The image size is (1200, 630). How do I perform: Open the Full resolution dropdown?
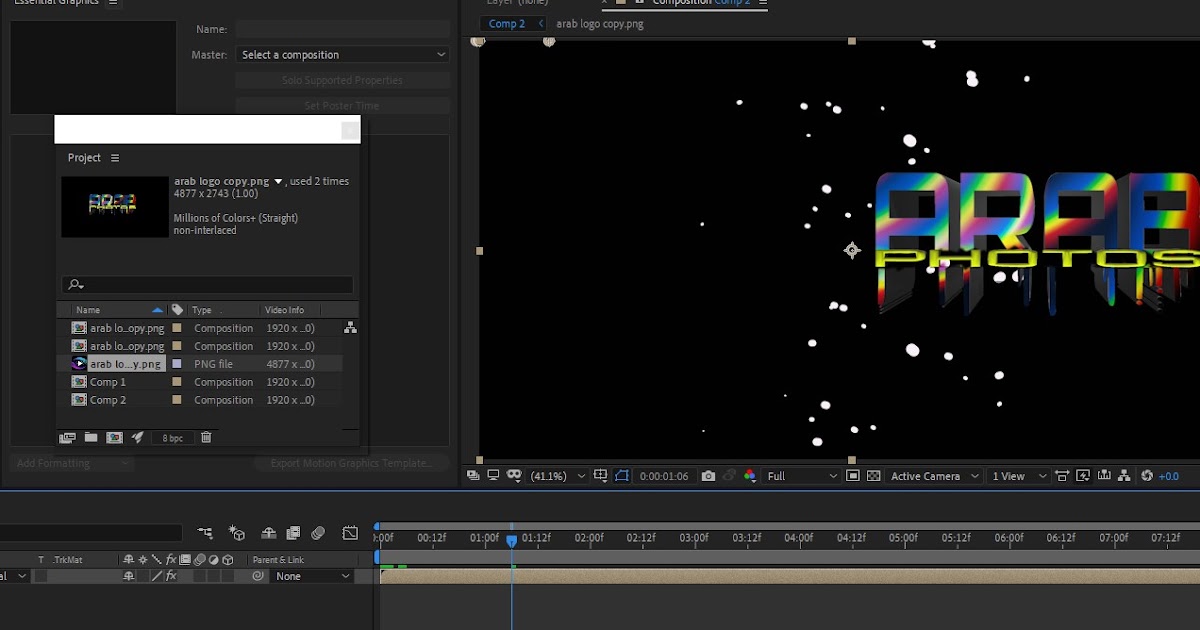[x=802, y=476]
